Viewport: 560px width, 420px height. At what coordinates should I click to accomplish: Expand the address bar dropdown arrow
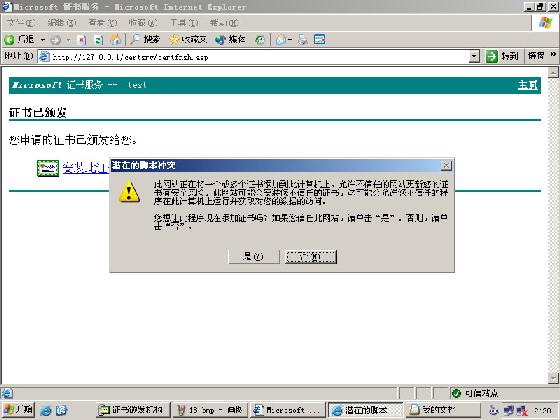474,57
